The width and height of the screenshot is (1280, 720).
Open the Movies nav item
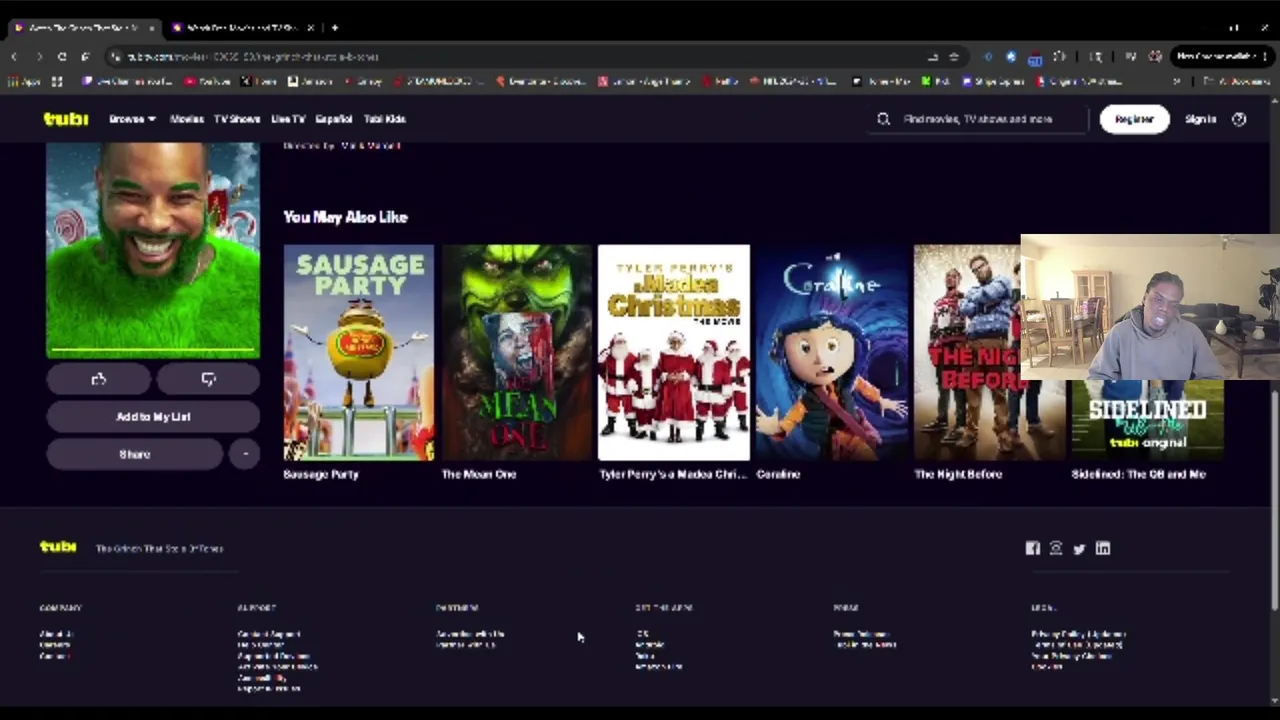[x=187, y=119]
